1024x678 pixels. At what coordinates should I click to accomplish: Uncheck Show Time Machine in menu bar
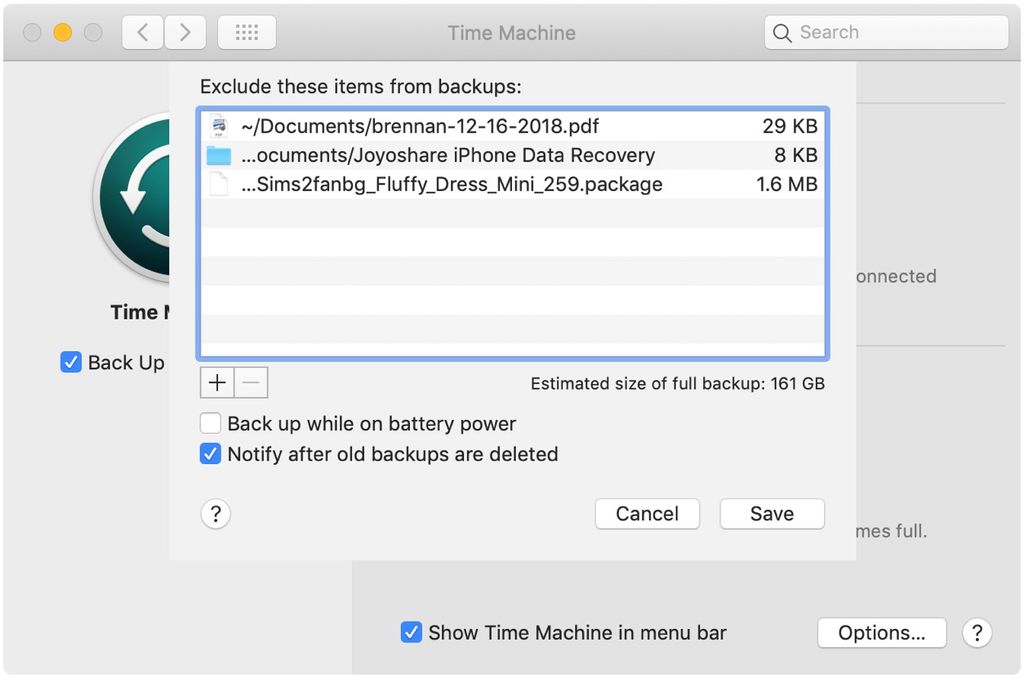pyautogui.click(x=411, y=632)
